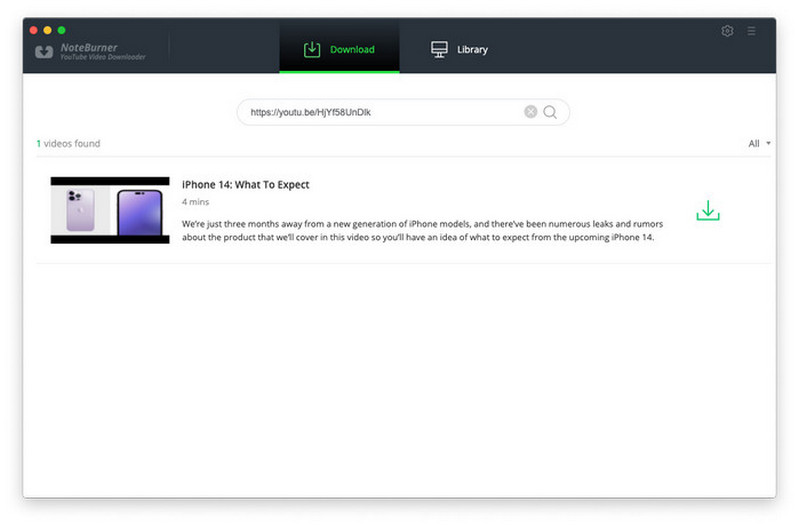799x526 pixels.
Task: Open settings via the gear icon
Action: tap(727, 31)
